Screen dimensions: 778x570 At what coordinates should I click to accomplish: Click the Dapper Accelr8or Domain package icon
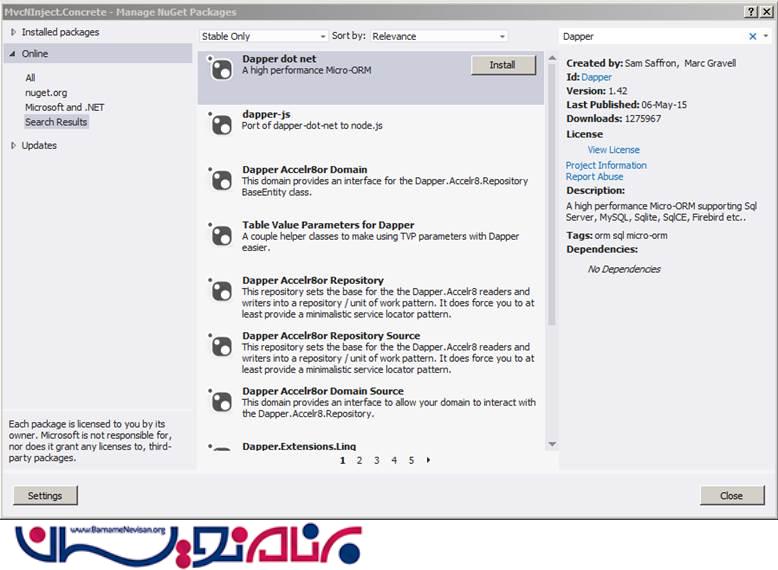pos(219,180)
